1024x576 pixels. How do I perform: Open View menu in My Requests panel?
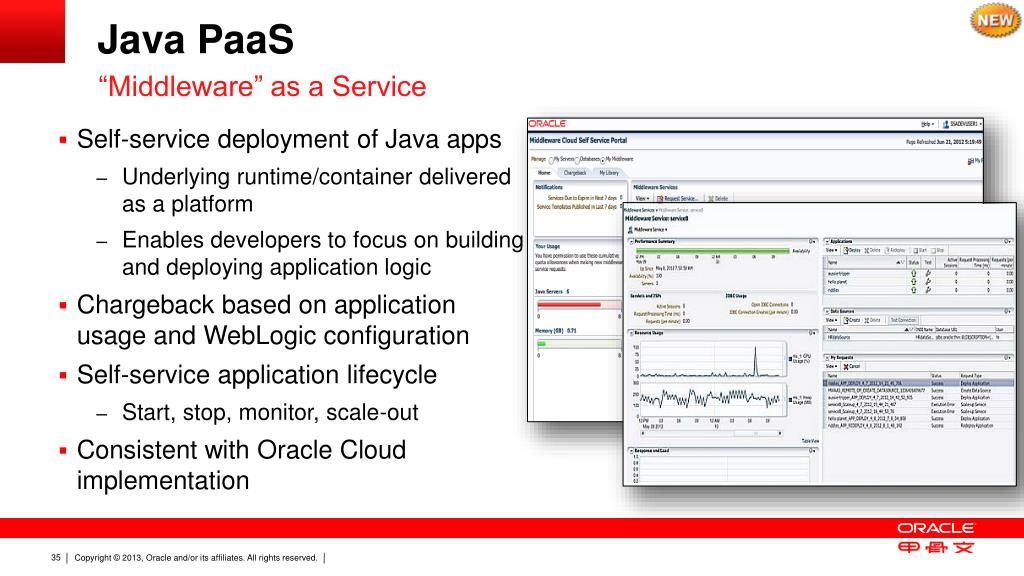[x=831, y=366]
